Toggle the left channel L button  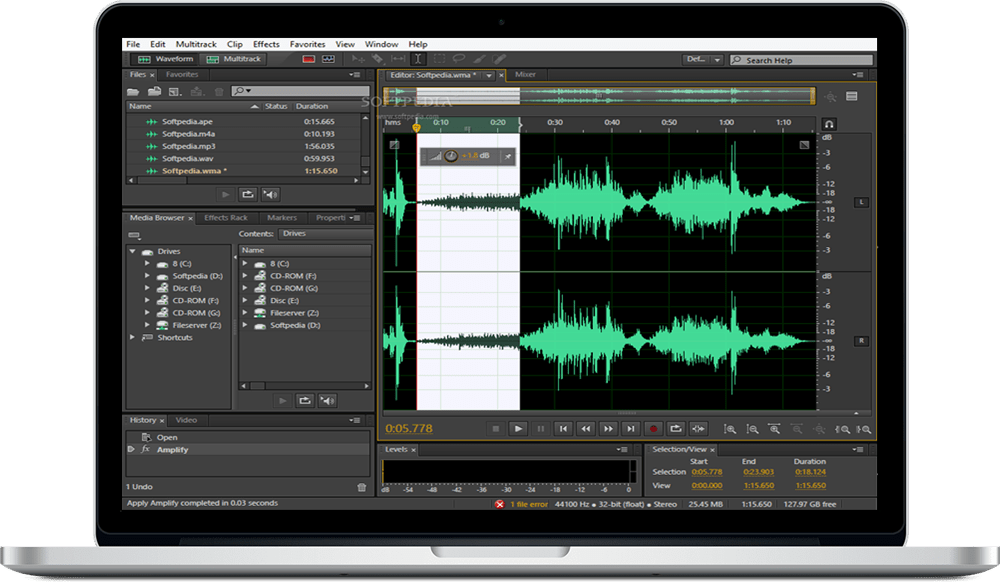click(x=861, y=202)
